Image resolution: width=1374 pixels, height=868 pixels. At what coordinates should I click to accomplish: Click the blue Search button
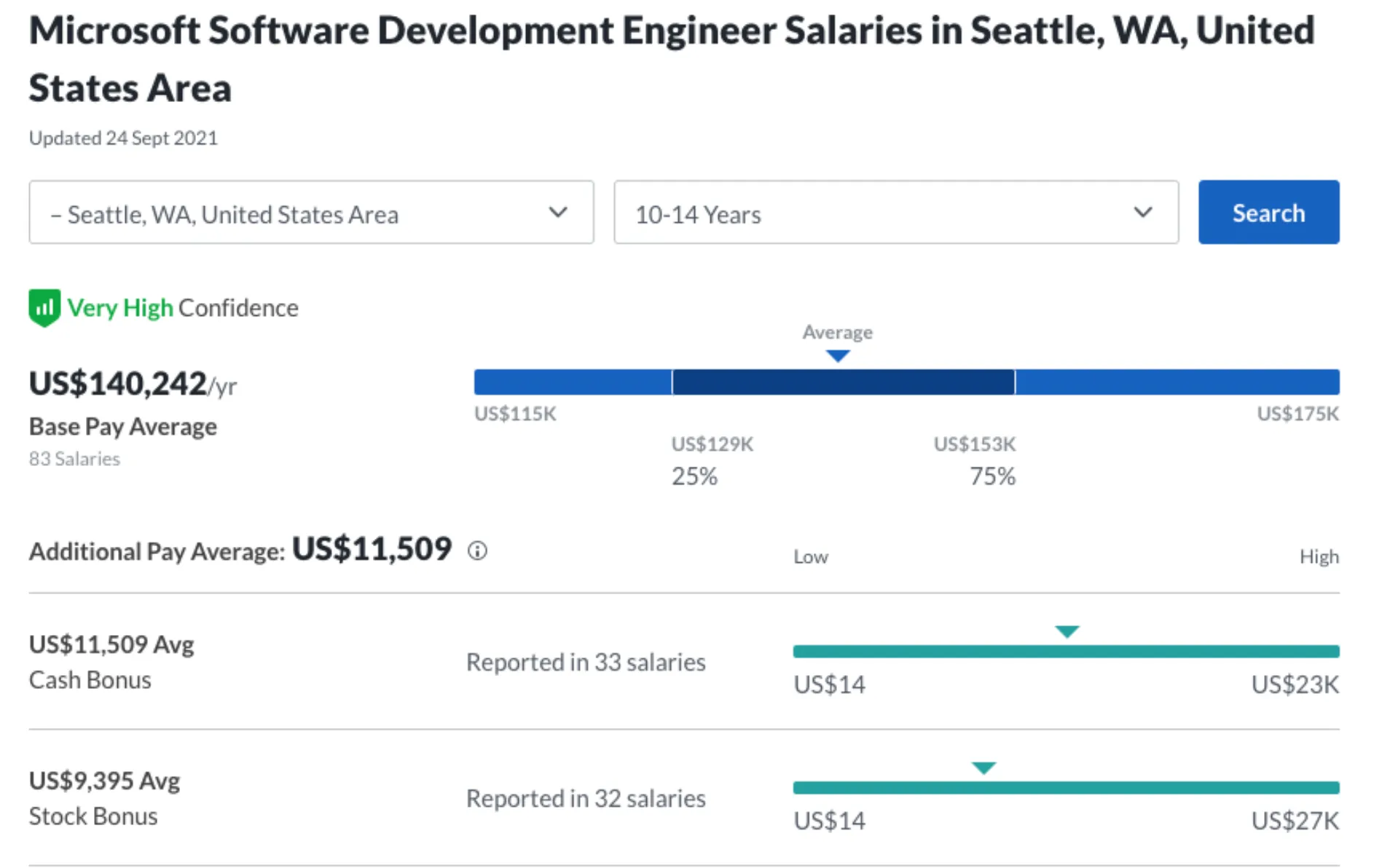1268,212
